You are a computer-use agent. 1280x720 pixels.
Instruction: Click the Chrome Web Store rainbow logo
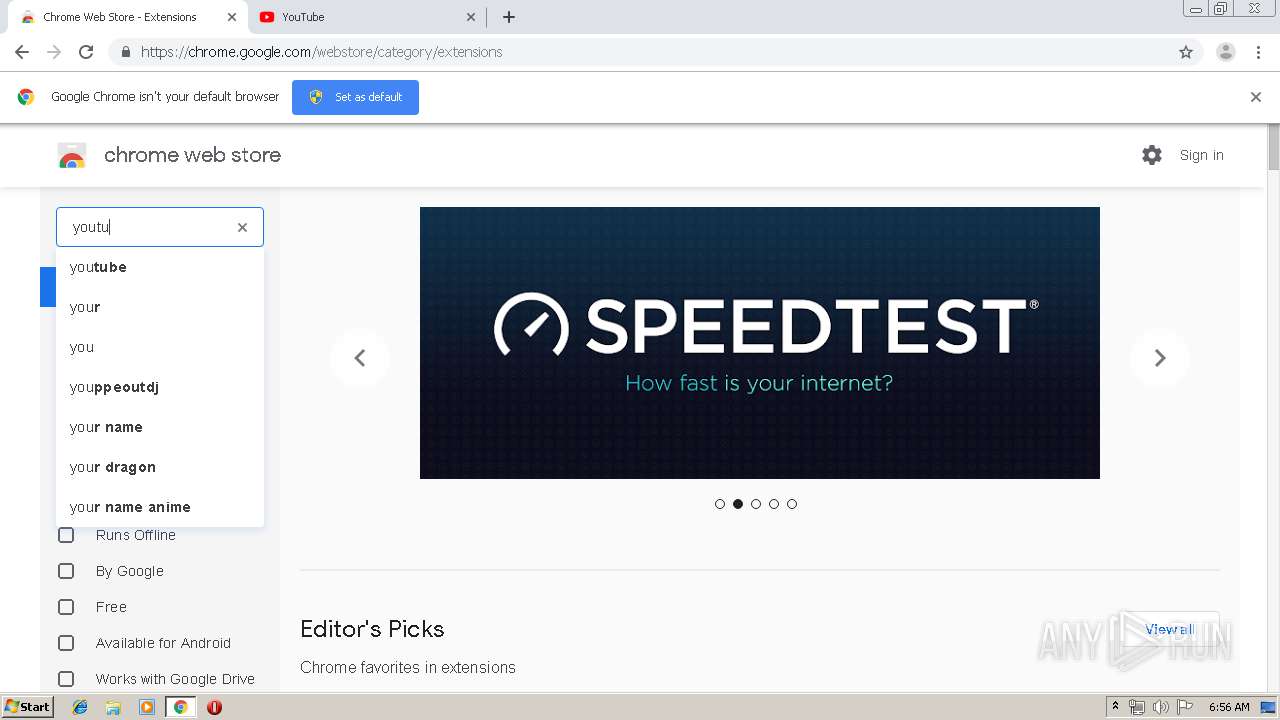pyautogui.click(x=72, y=155)
